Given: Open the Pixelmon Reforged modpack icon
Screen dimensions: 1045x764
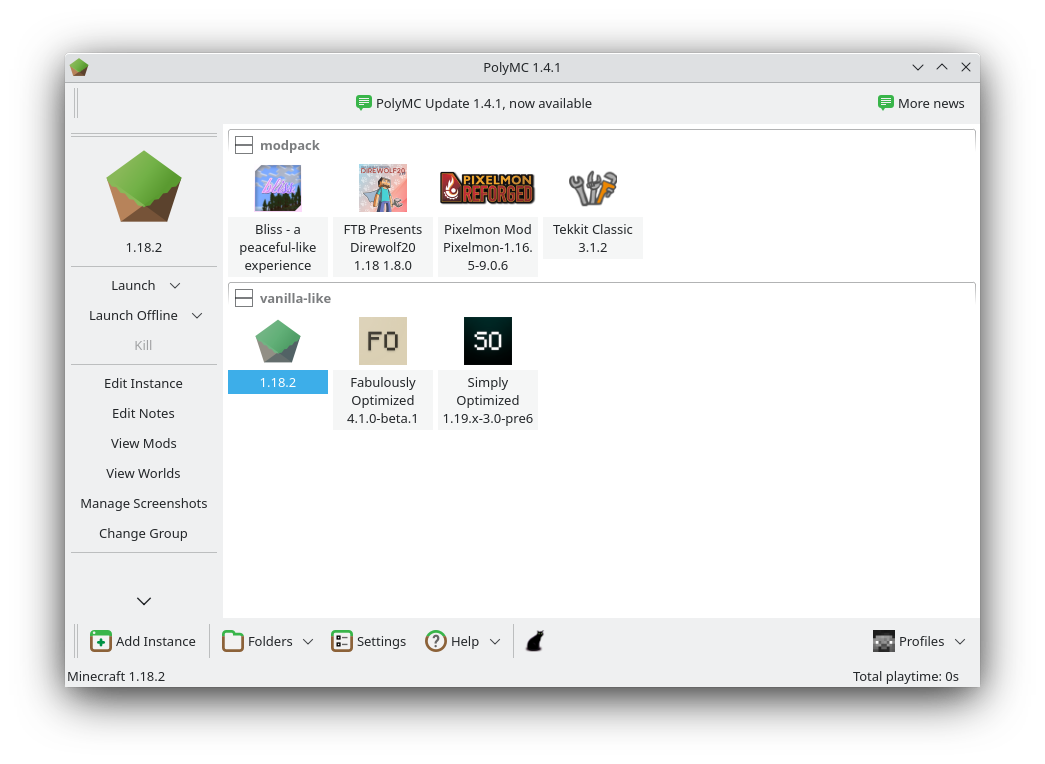Looking at the screenshot, I should (487, 187).
